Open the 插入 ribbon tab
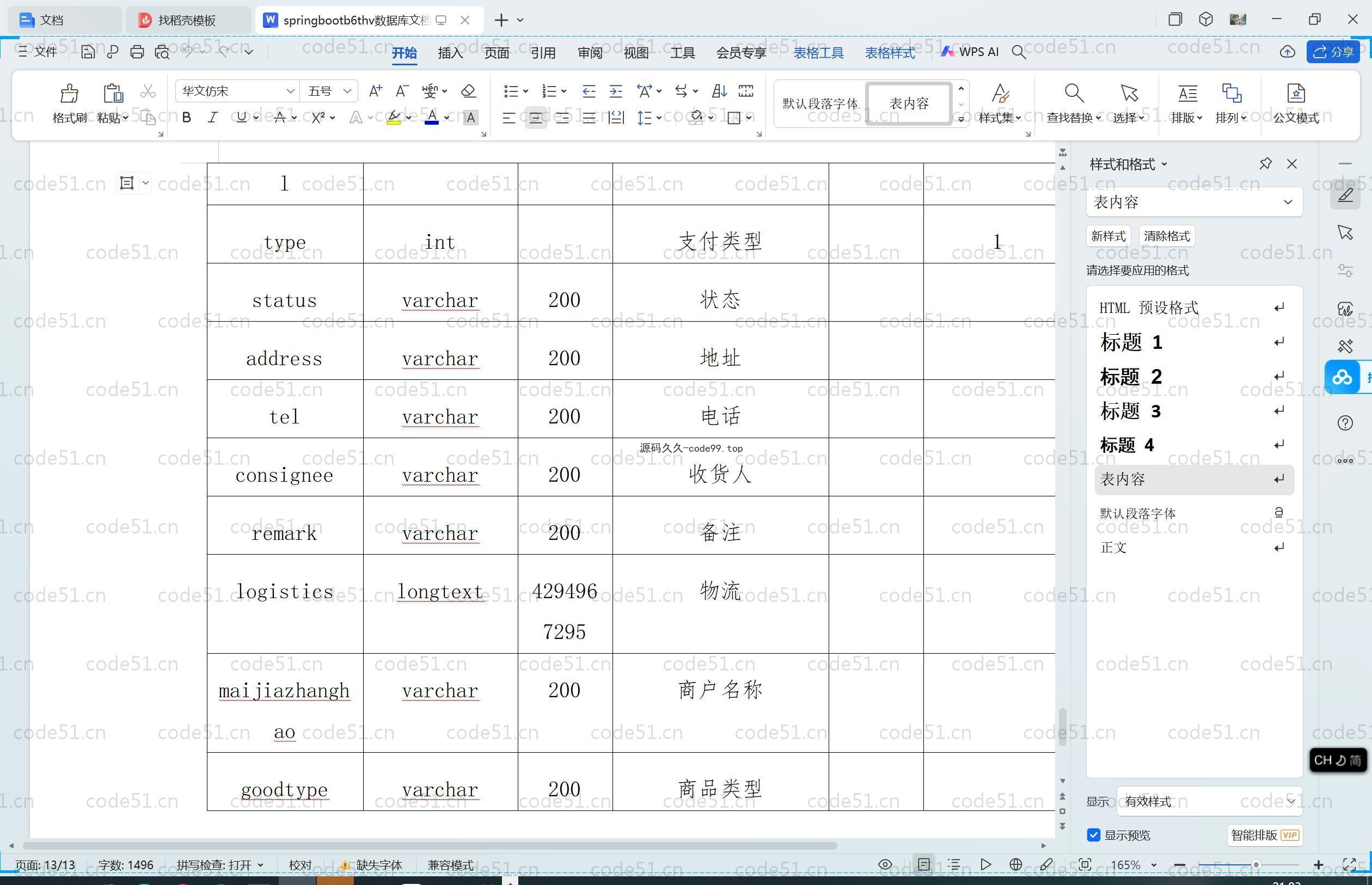The height and width of the screenshot is (885, 1372). [450, 53]
